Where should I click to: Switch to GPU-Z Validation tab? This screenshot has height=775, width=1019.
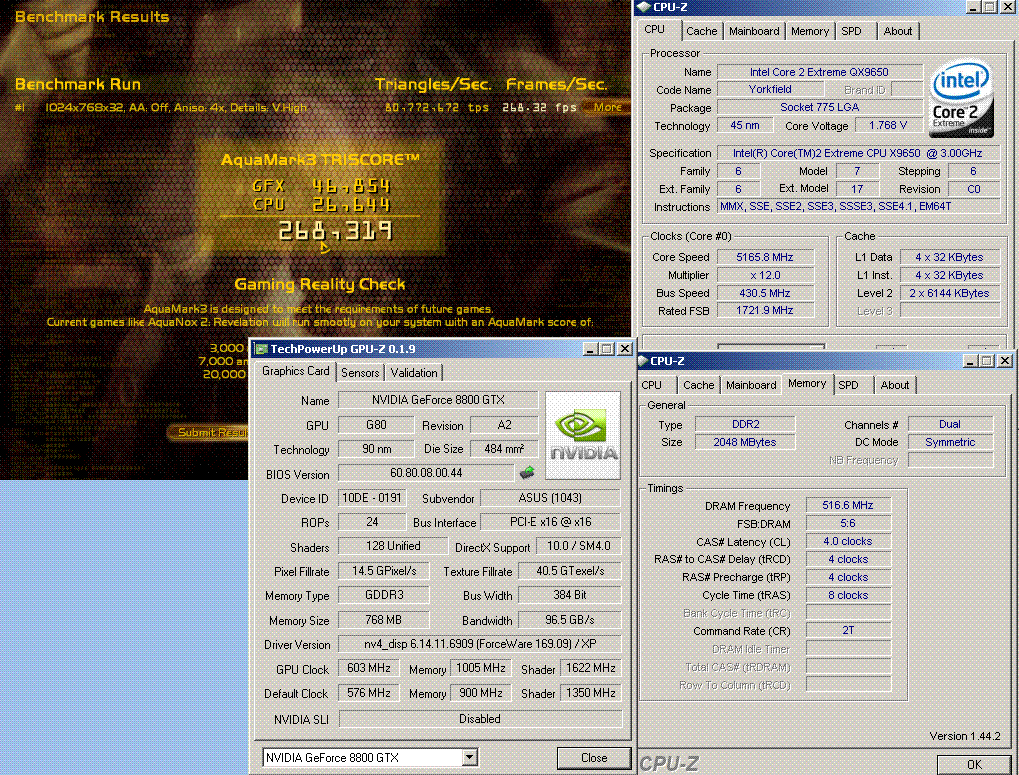tap(414, 373)
